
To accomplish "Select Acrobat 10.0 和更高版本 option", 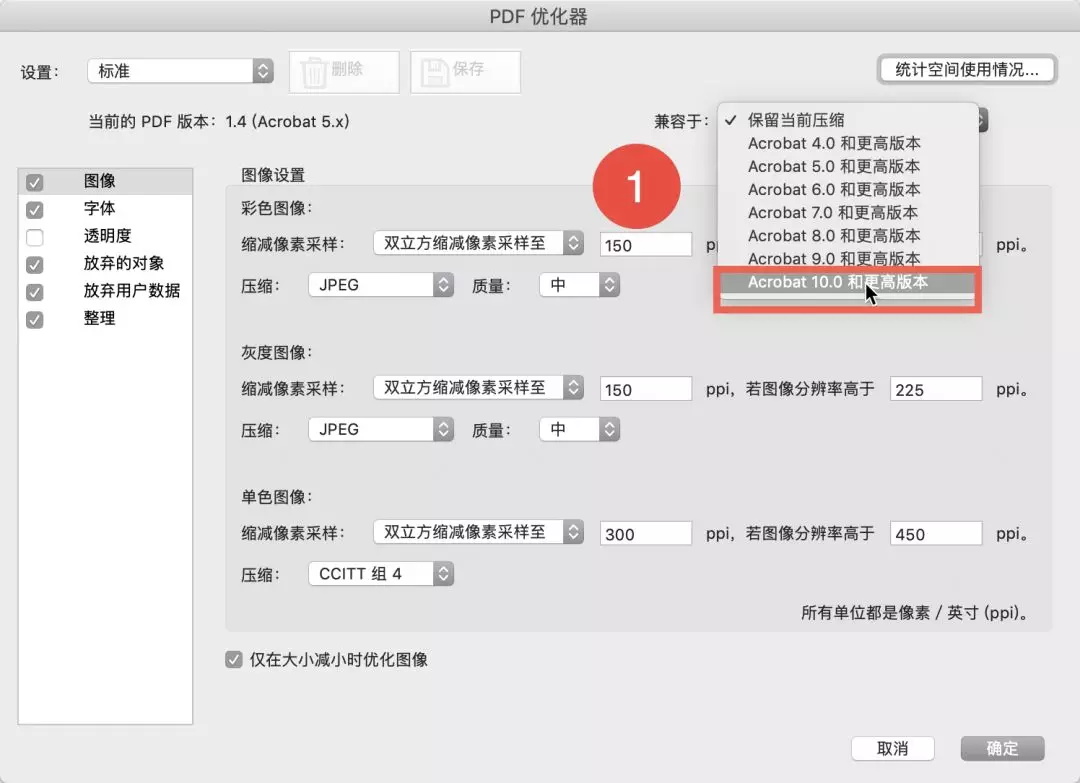I will click(x=837, y=282).
